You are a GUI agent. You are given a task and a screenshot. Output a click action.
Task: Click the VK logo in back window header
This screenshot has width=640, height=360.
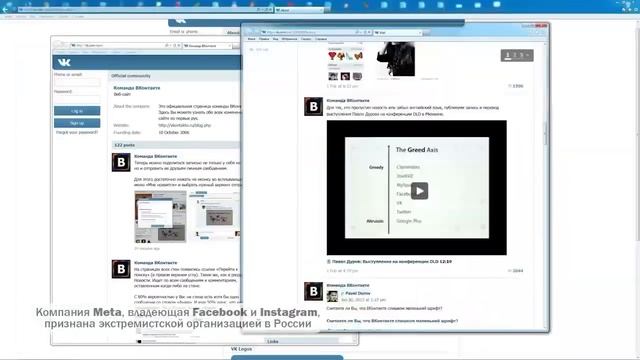[64, 62]
